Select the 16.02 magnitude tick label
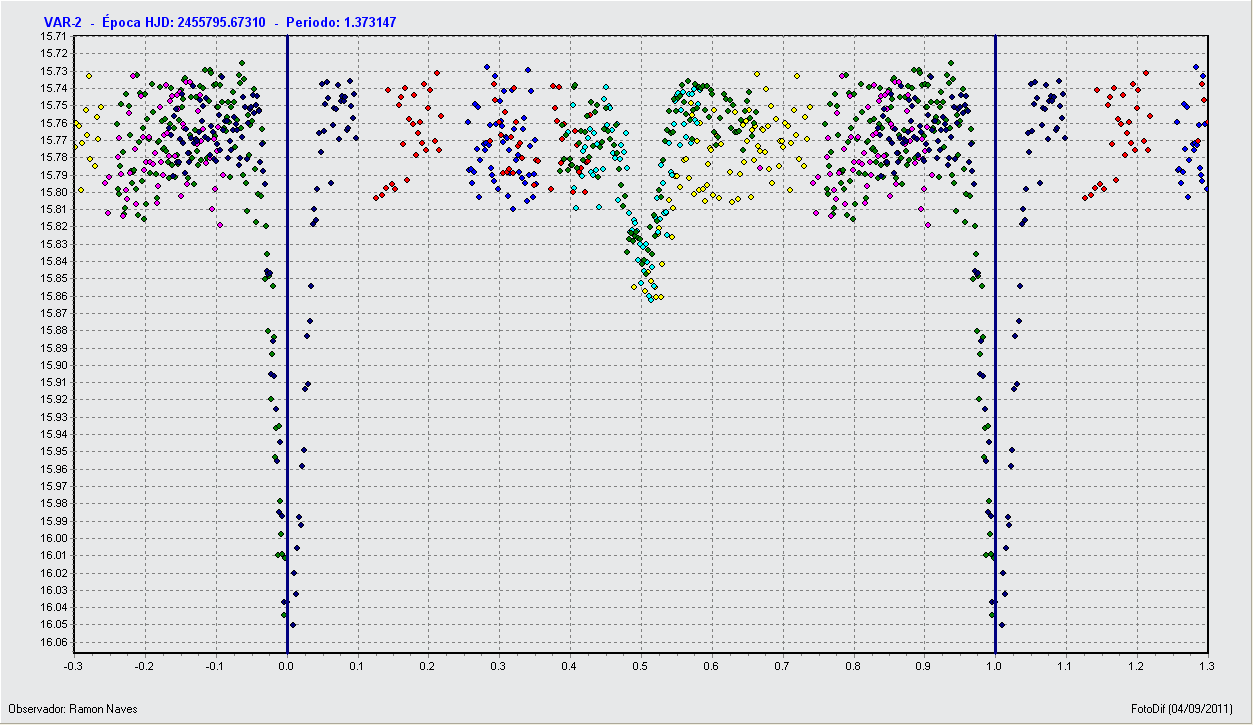1253x725 pixels. pyautogui.click(x=54, y=573)
